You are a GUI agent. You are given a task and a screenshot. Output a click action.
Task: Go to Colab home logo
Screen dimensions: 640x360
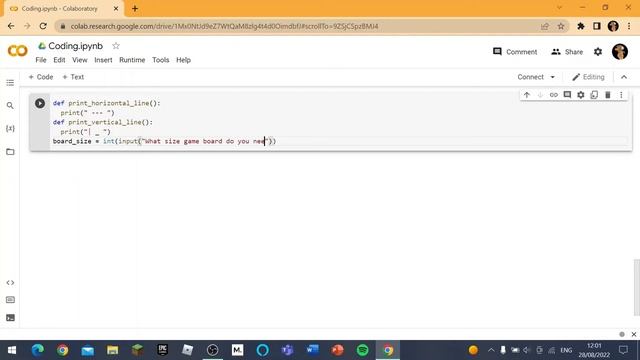coord(18,51)
